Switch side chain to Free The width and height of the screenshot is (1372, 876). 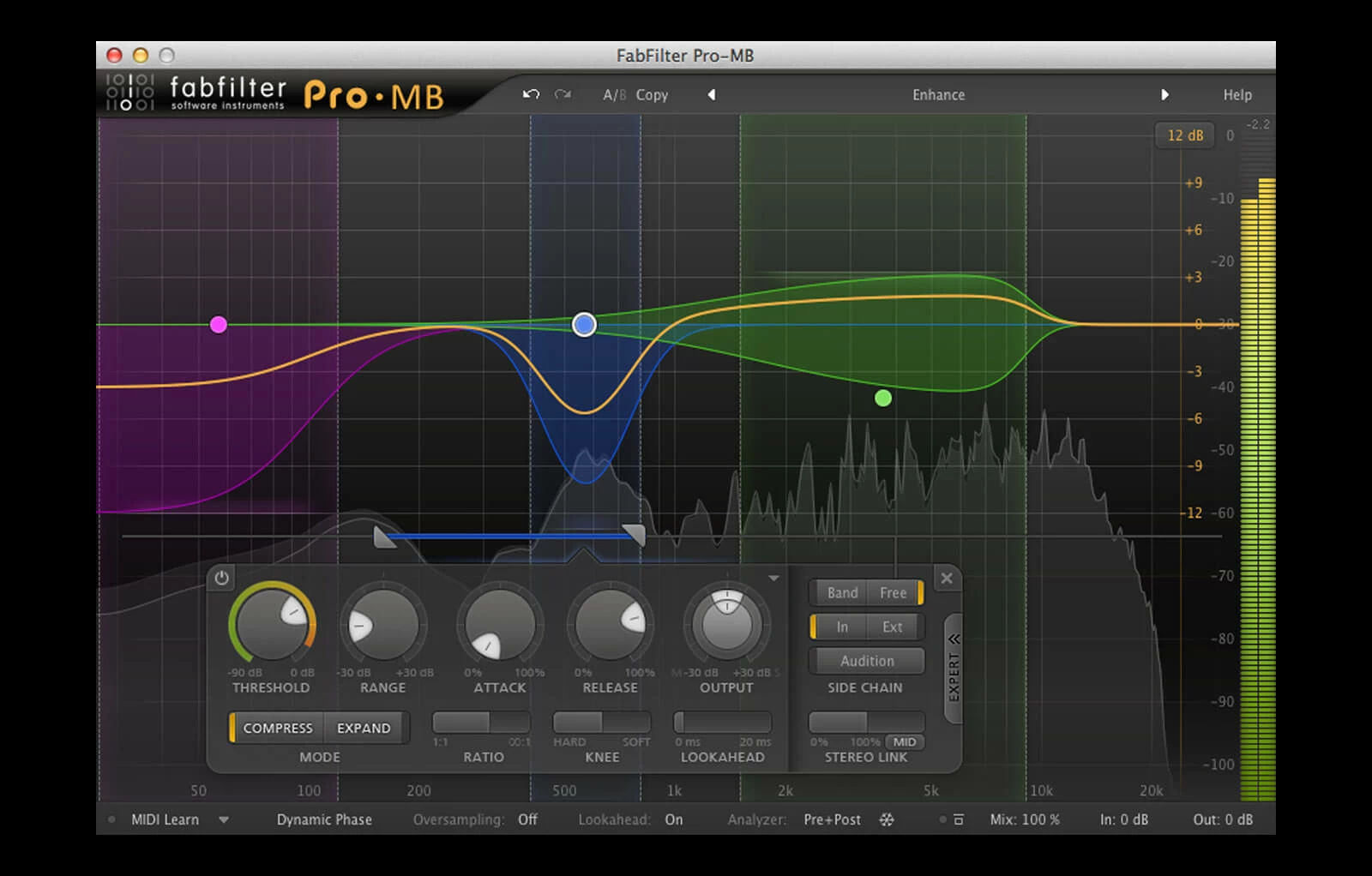[893, 592]
